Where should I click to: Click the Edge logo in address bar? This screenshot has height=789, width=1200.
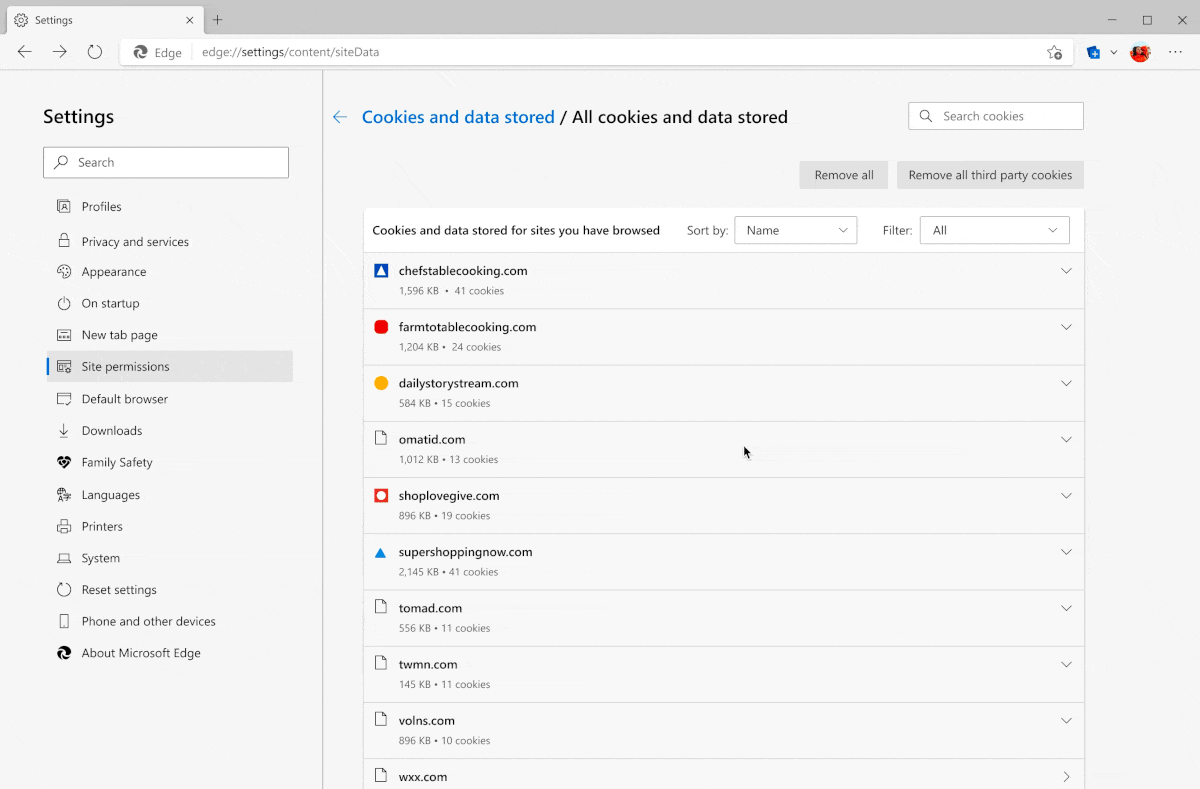141,52
